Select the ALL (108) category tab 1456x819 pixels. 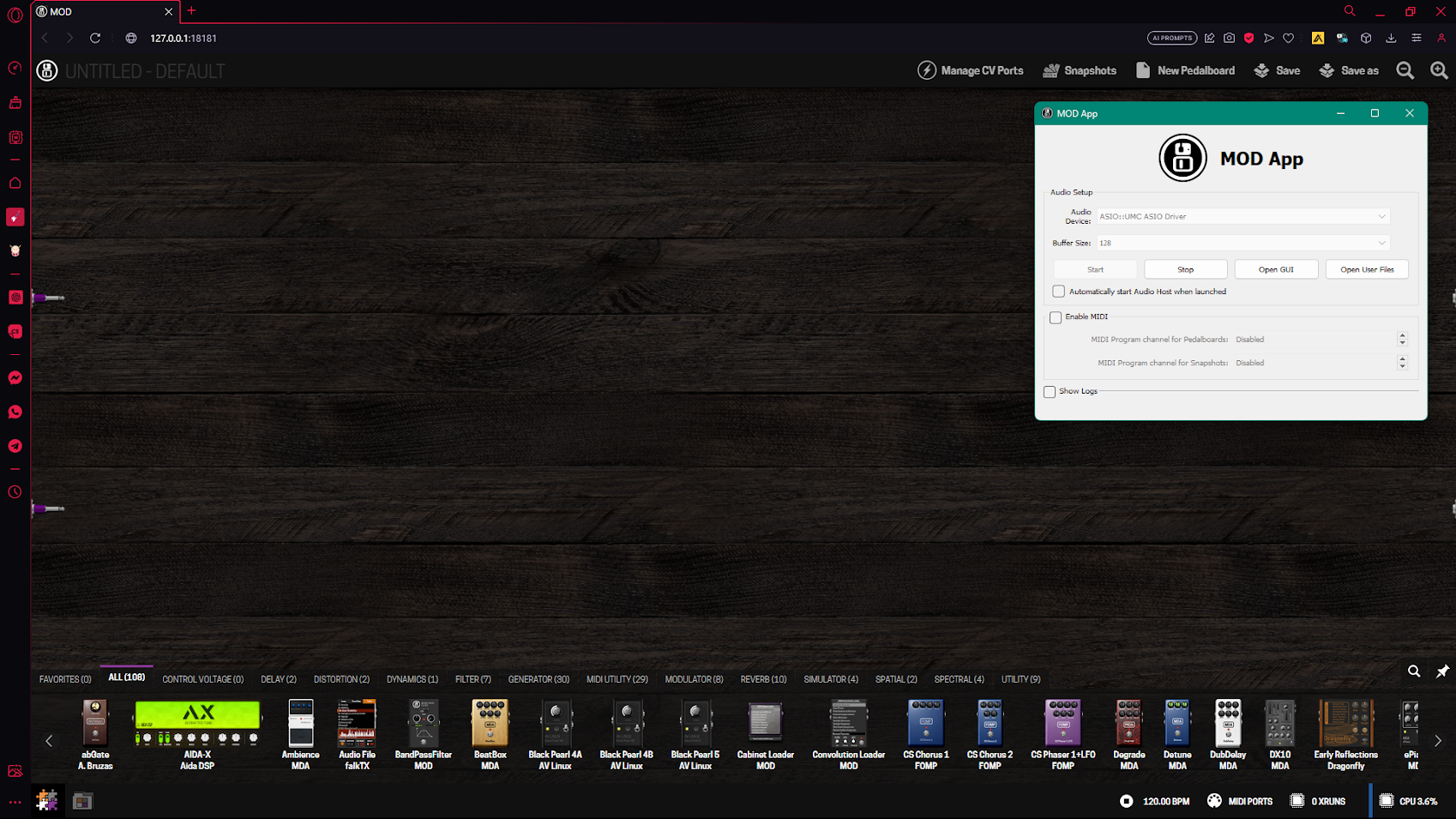(127, 677)
